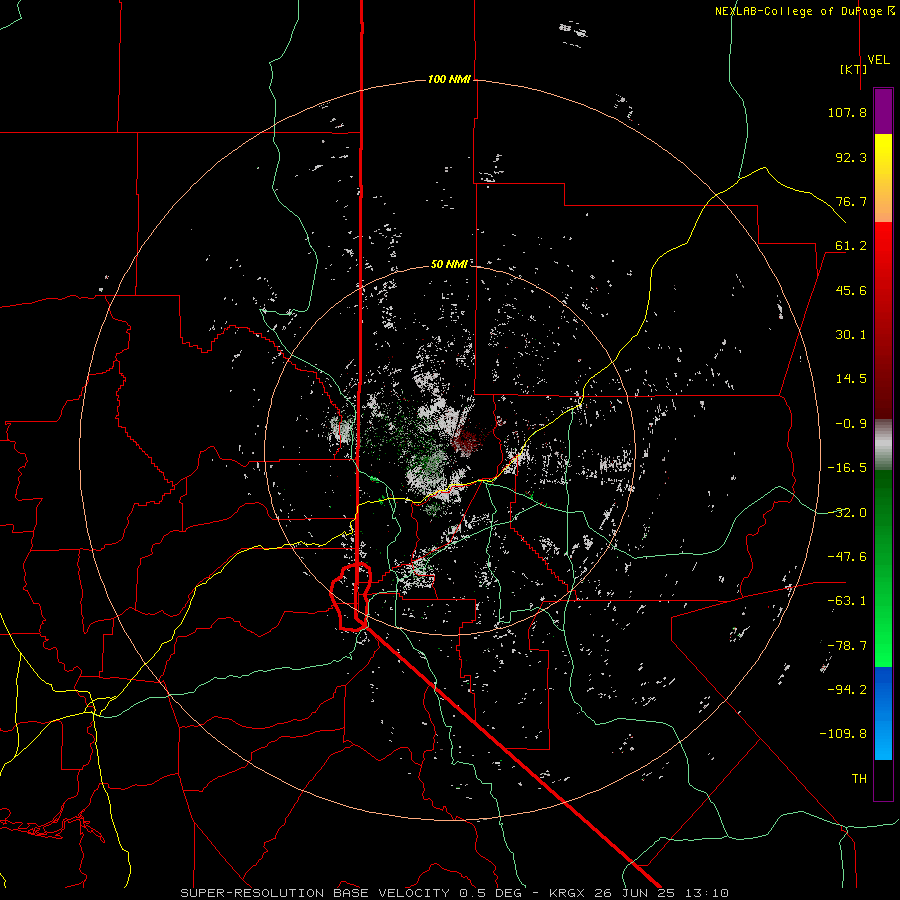Click the [KT] units label

[853, 69]
